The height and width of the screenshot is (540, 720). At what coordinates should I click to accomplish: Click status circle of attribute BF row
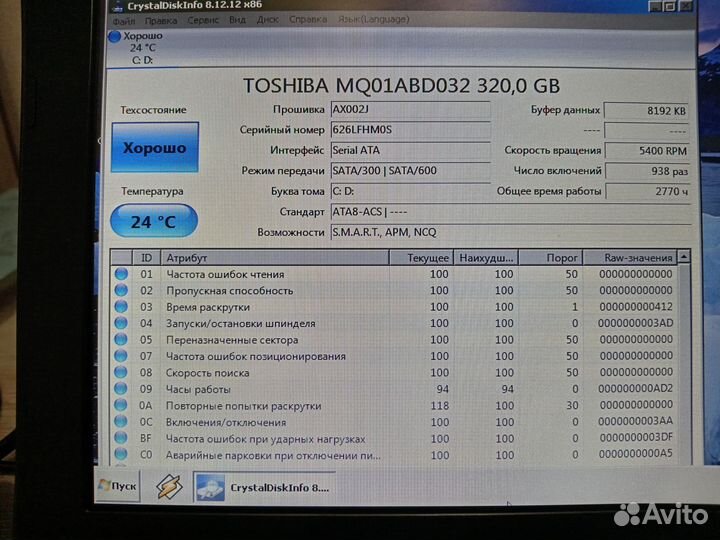pyautogui.click(x=121, y=438)
